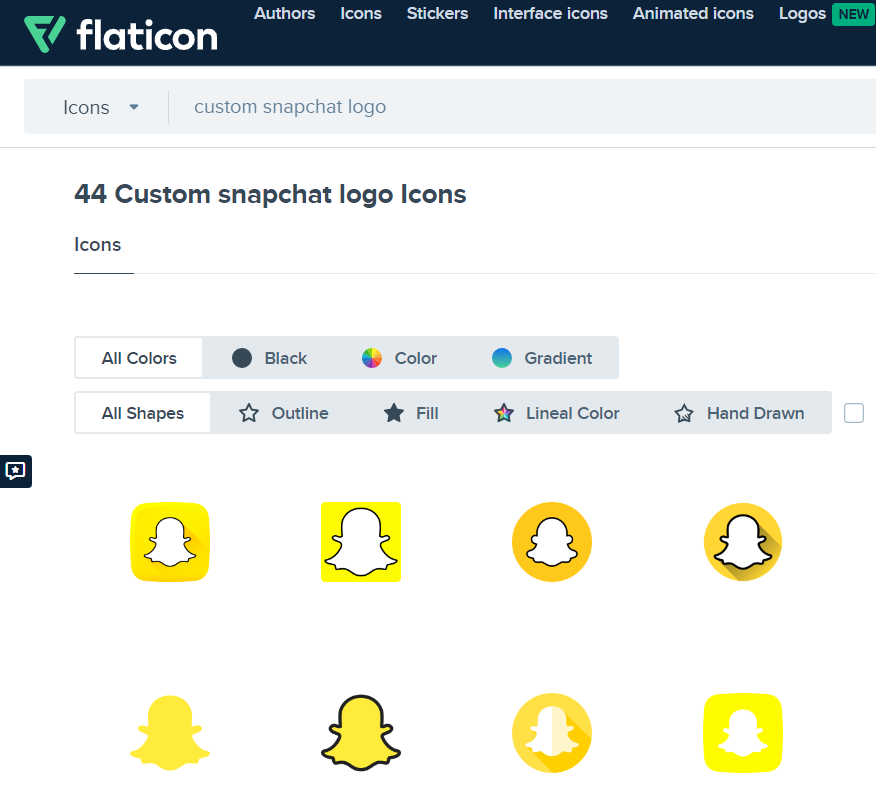
Task: Click the multicolor Lineal Color star
Action: tap(504, 413)
